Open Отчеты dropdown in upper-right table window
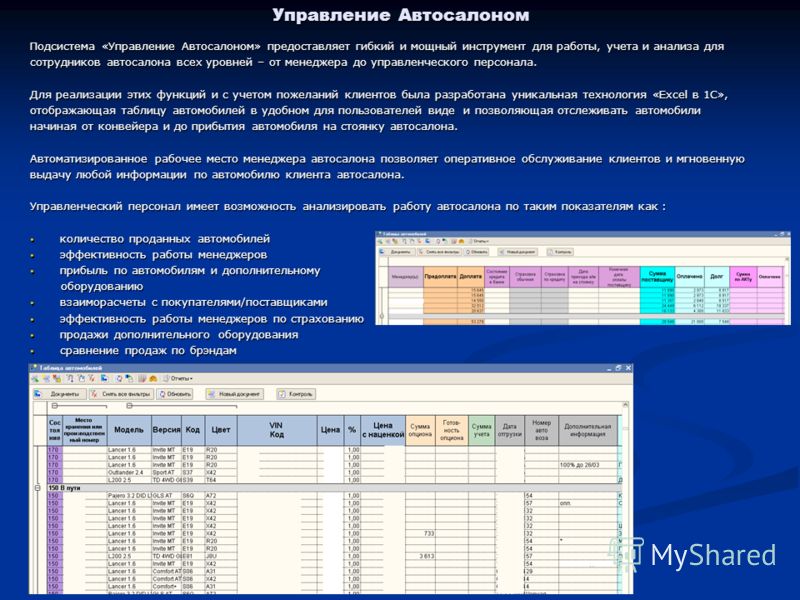Image resolution: width=800 pixels, height=600 pixels. pos(479,241)
